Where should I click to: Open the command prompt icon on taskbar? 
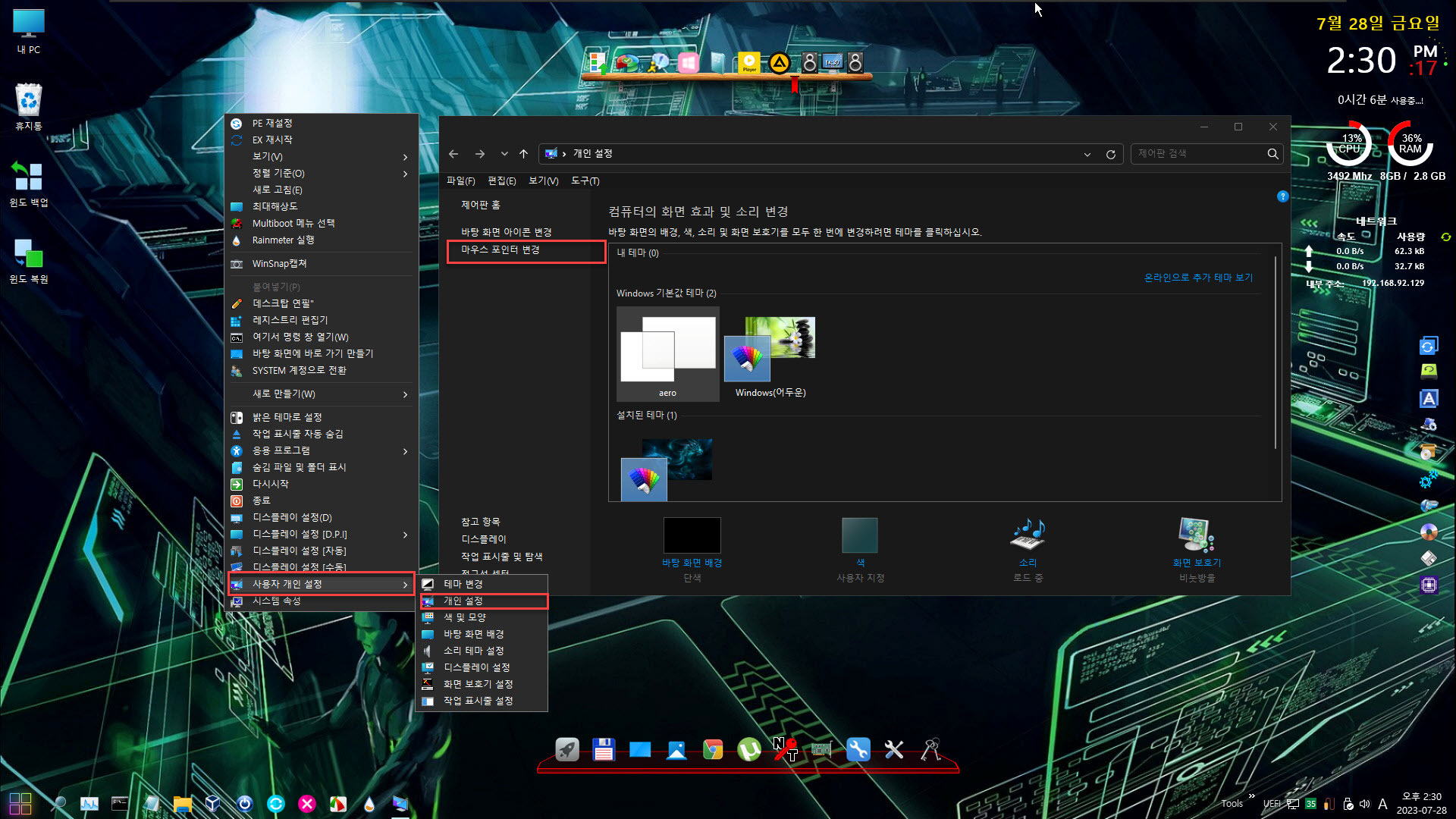[120, 803]
